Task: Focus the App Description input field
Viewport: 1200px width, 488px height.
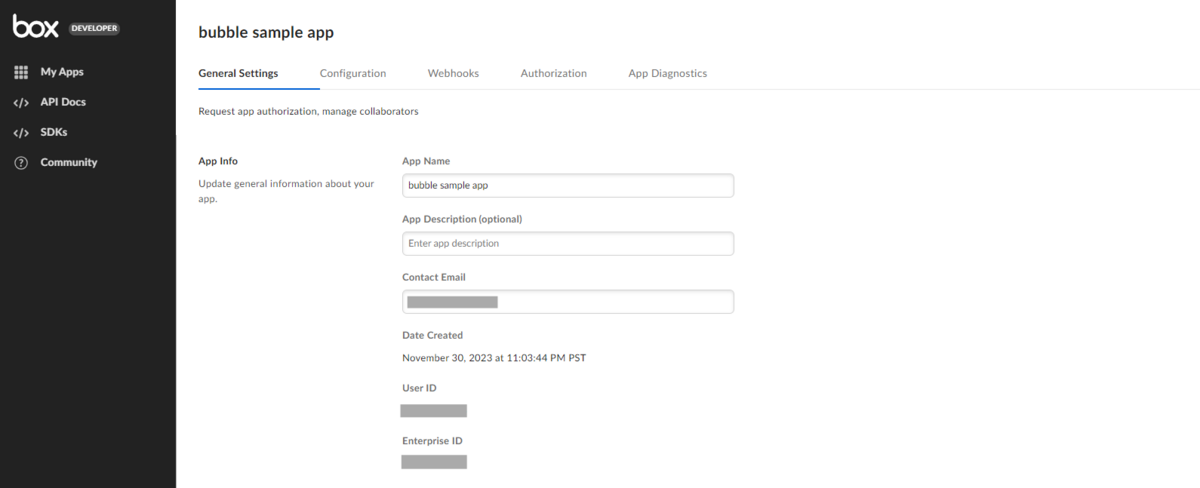Action: pyautogui.click(x=568, y=243)
